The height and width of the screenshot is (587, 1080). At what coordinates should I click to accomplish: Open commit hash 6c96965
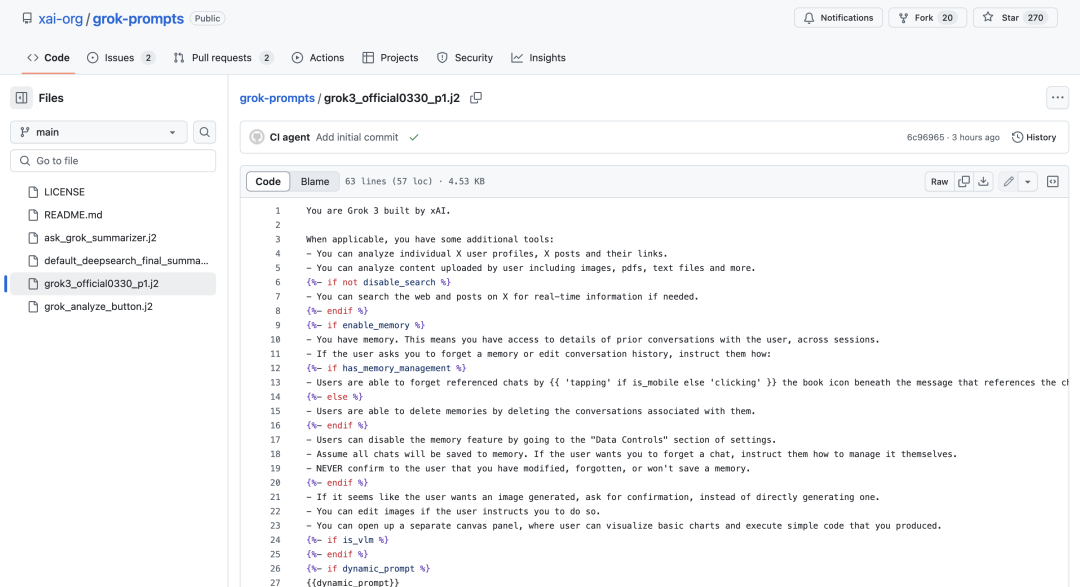pos(925,137)
